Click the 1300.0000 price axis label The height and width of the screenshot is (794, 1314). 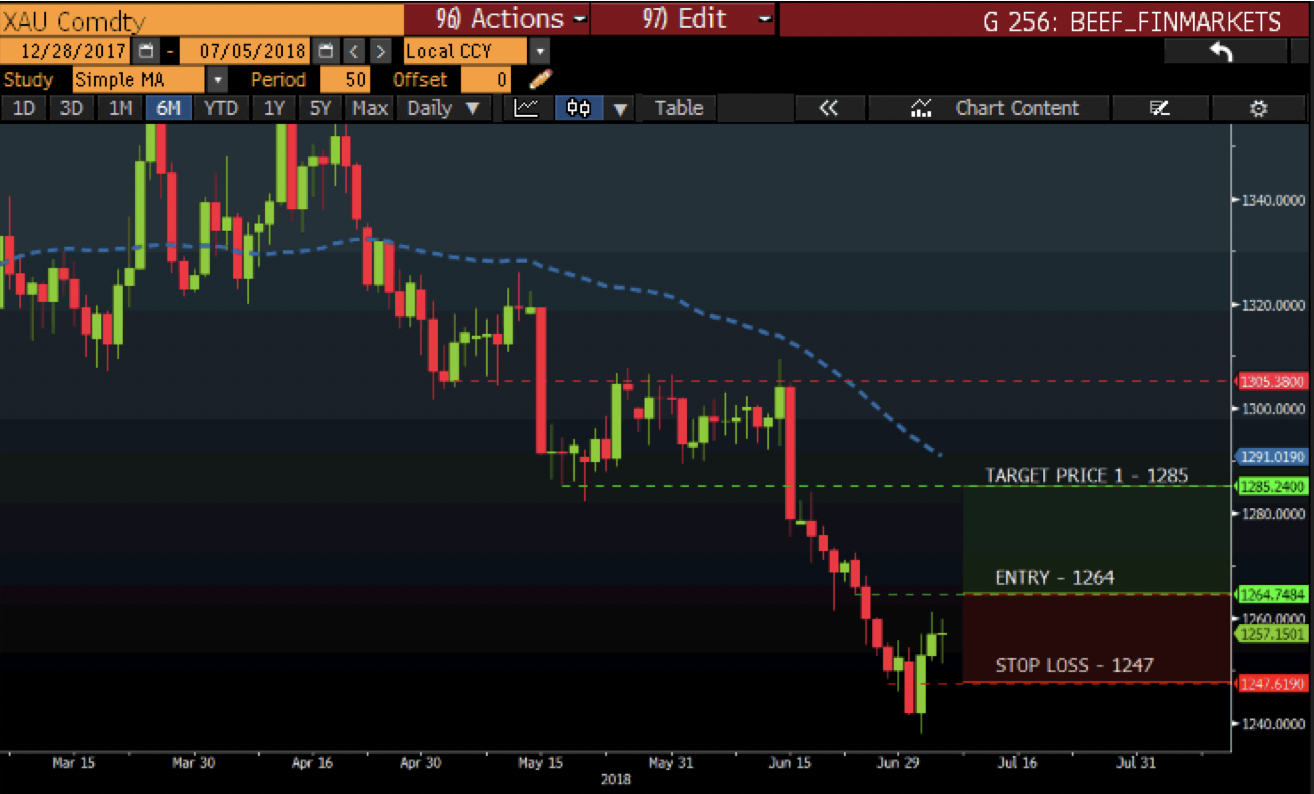pos(1273,409)
